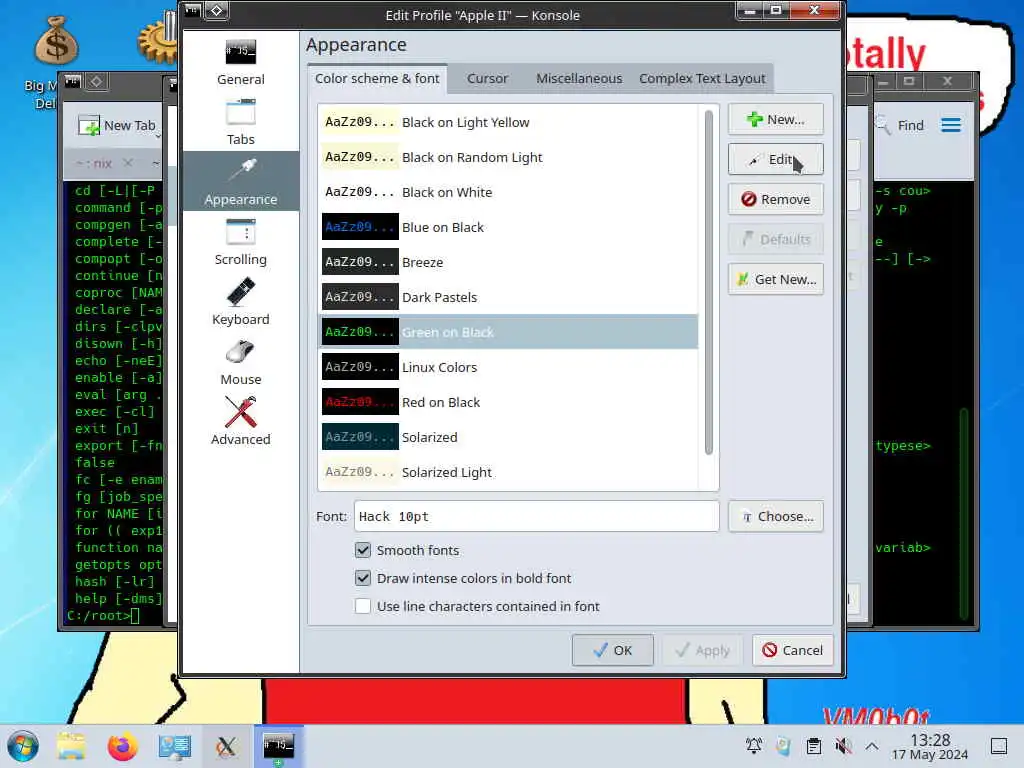1024x768 pixels.
Task: Click the Get New... schemes button
Action: click(776, 280)
